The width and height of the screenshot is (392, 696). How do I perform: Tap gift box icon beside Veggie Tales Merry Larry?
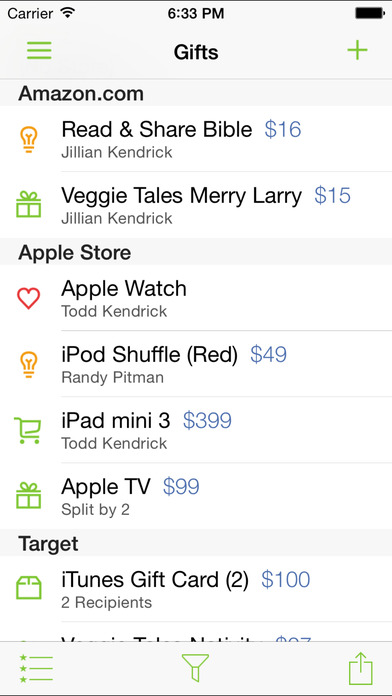29,205
